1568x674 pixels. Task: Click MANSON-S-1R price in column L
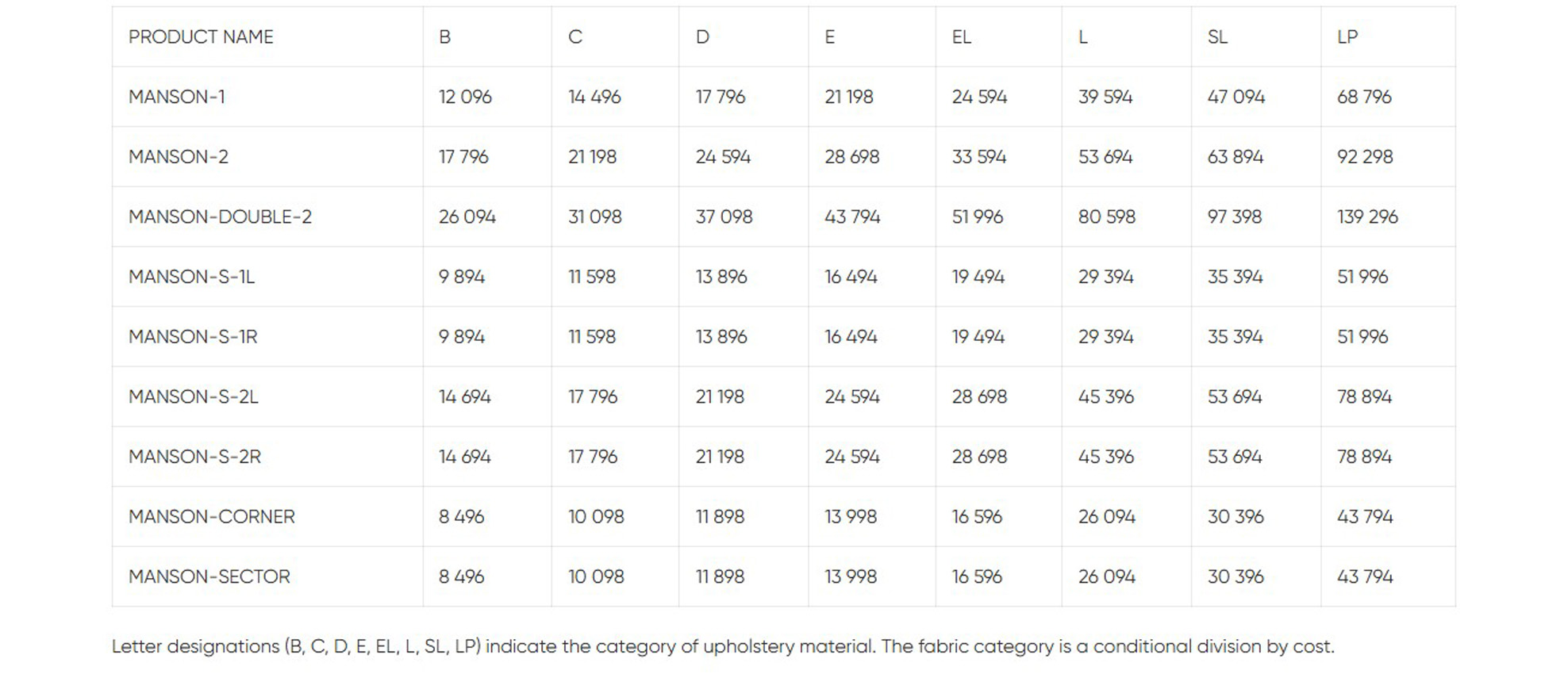[x=1105, y=337]
